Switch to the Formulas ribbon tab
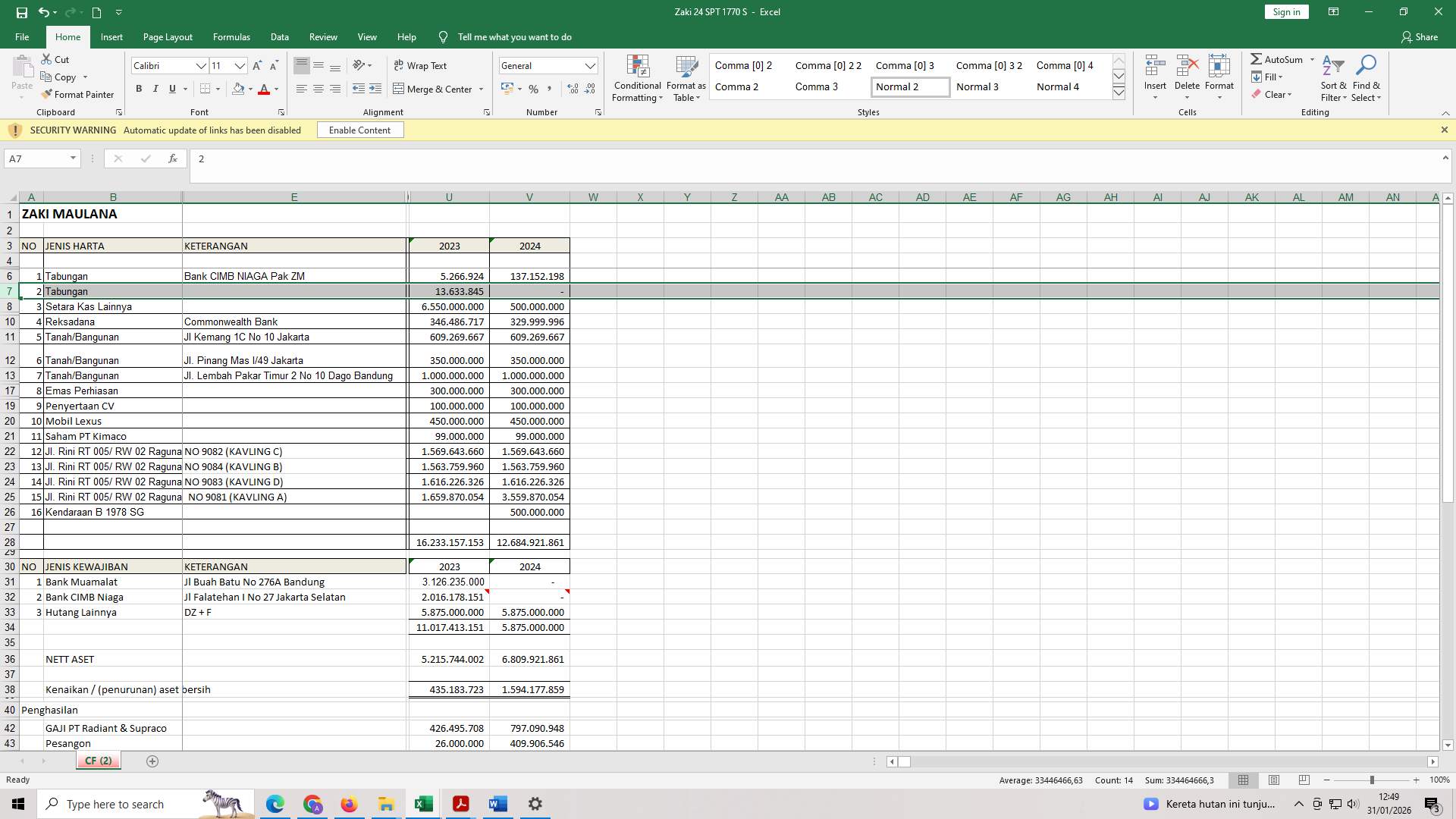Image resolution: width=1456 pixels, height=819 pixels. (231, 36)
